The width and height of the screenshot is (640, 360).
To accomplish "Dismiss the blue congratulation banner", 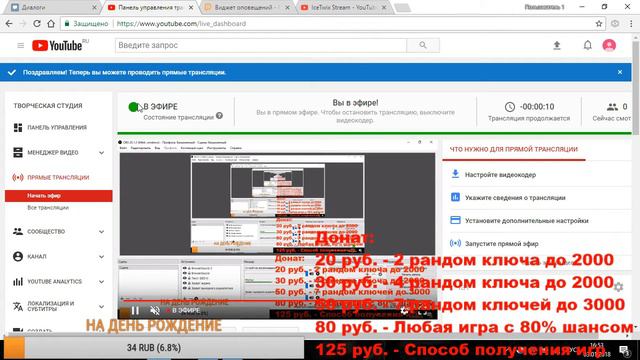I will coord(620,72).
